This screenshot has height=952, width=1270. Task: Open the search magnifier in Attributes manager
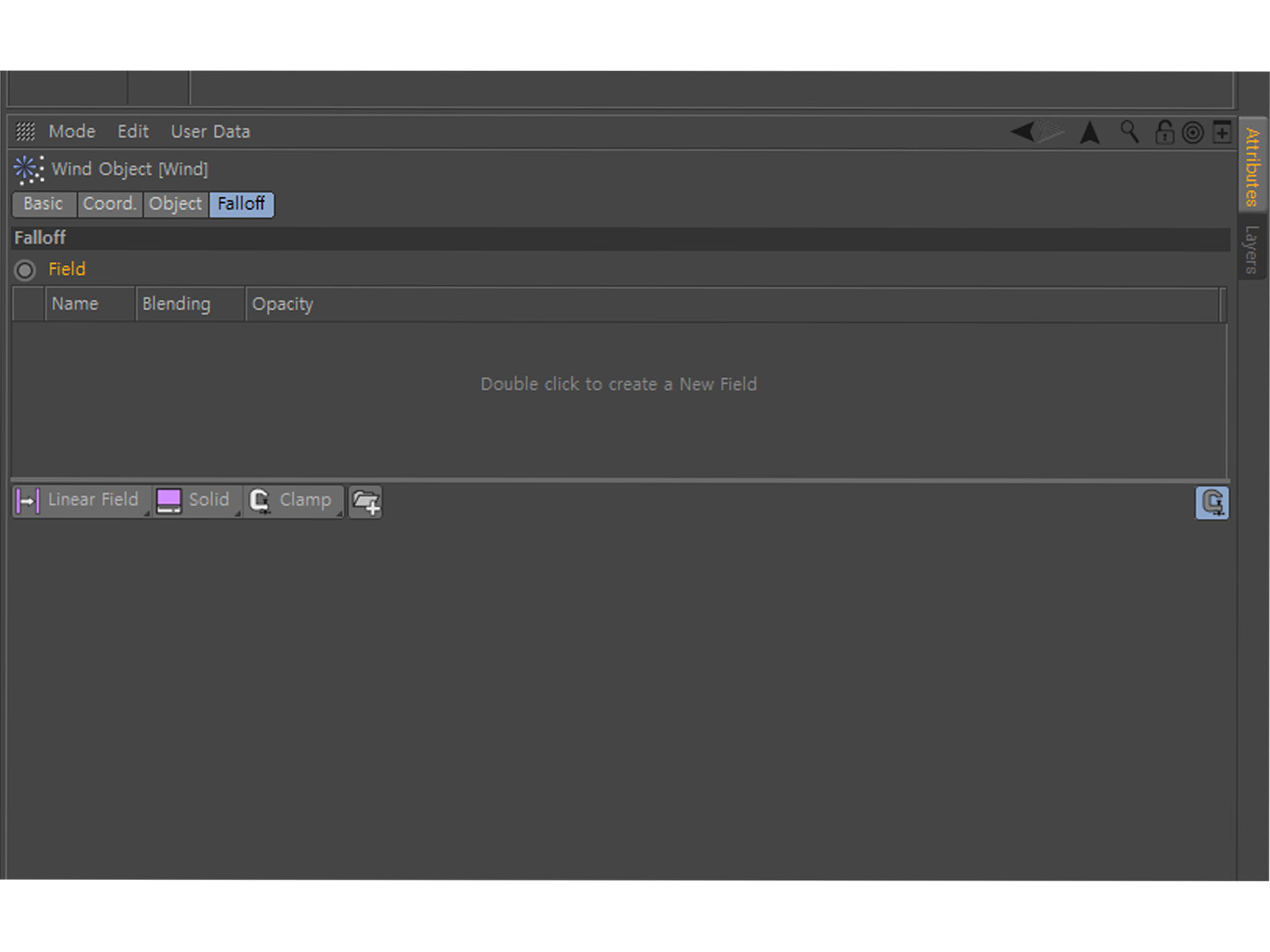click(1129, 132)
